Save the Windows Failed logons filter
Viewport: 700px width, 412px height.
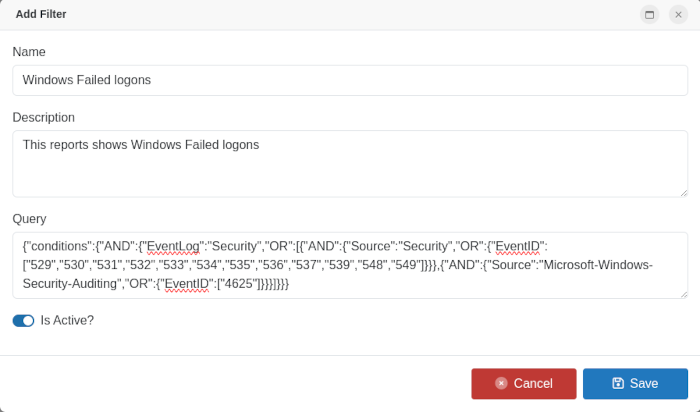[x=635, y=383]
